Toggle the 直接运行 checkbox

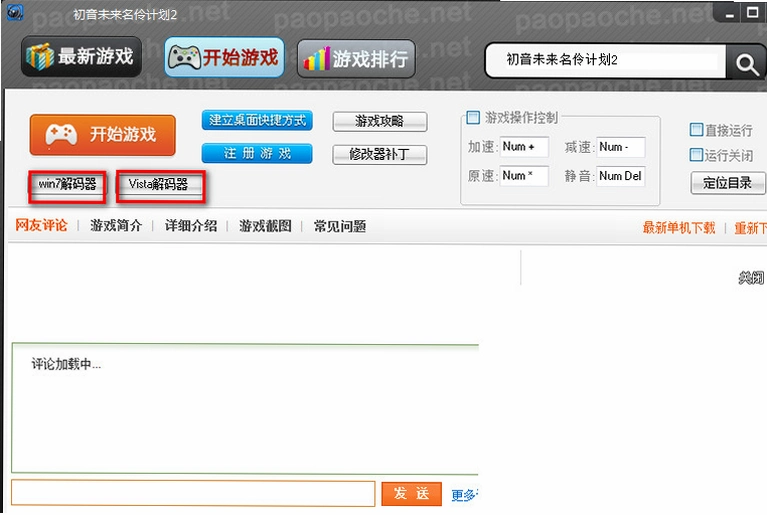click(696, 130)
